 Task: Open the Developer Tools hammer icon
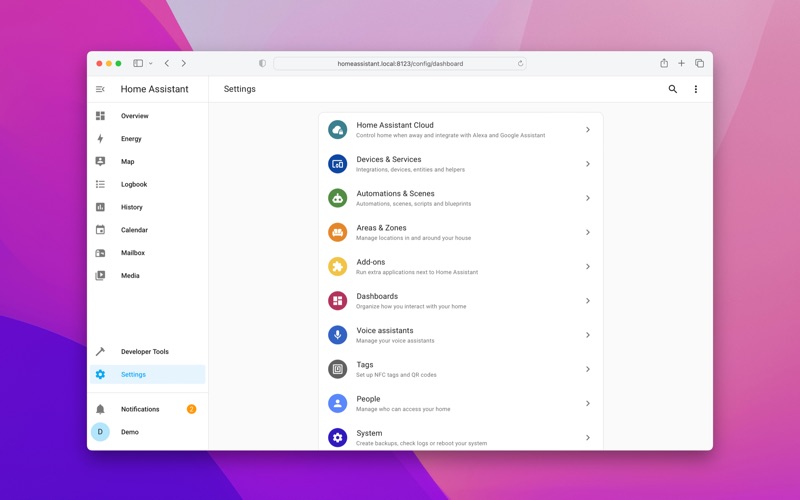(x=101, y=352)
